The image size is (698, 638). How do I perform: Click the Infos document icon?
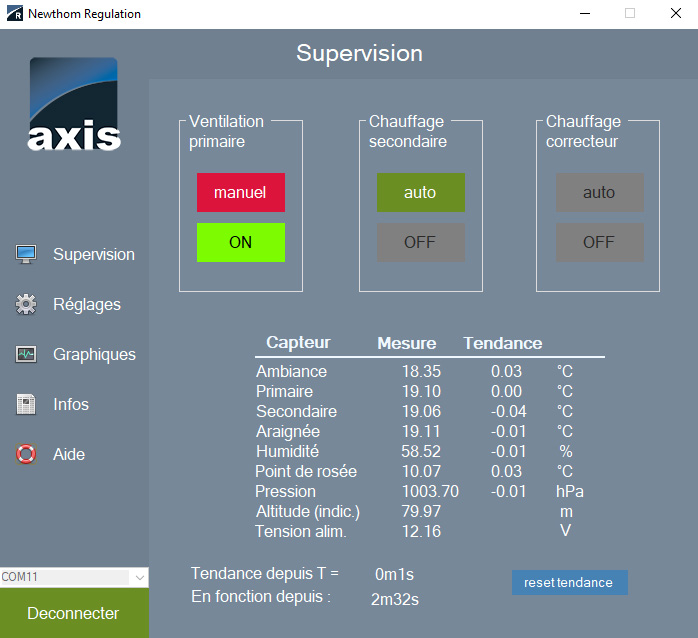click(x=26, y=404)
